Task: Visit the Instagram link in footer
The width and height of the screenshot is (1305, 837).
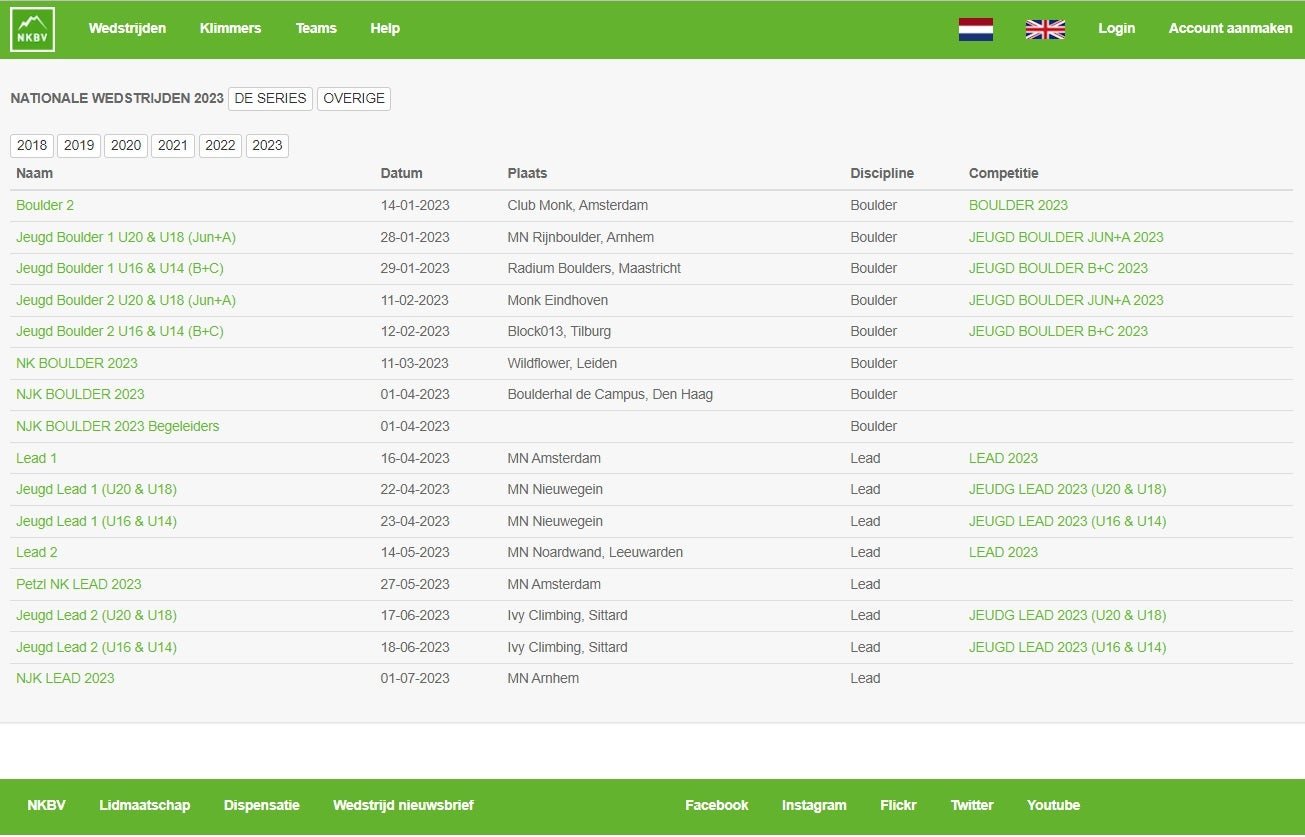Action: coord(814,805)
